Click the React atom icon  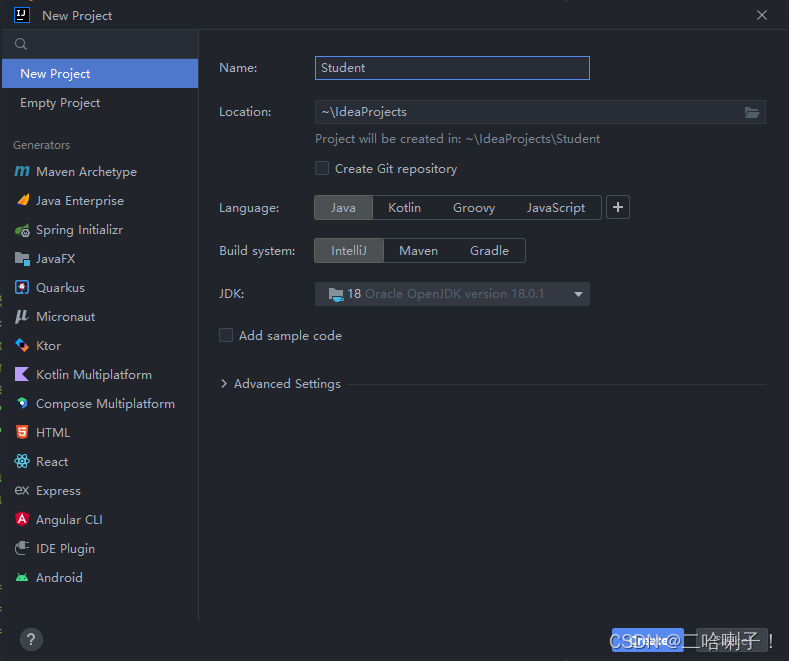point(22,461)
